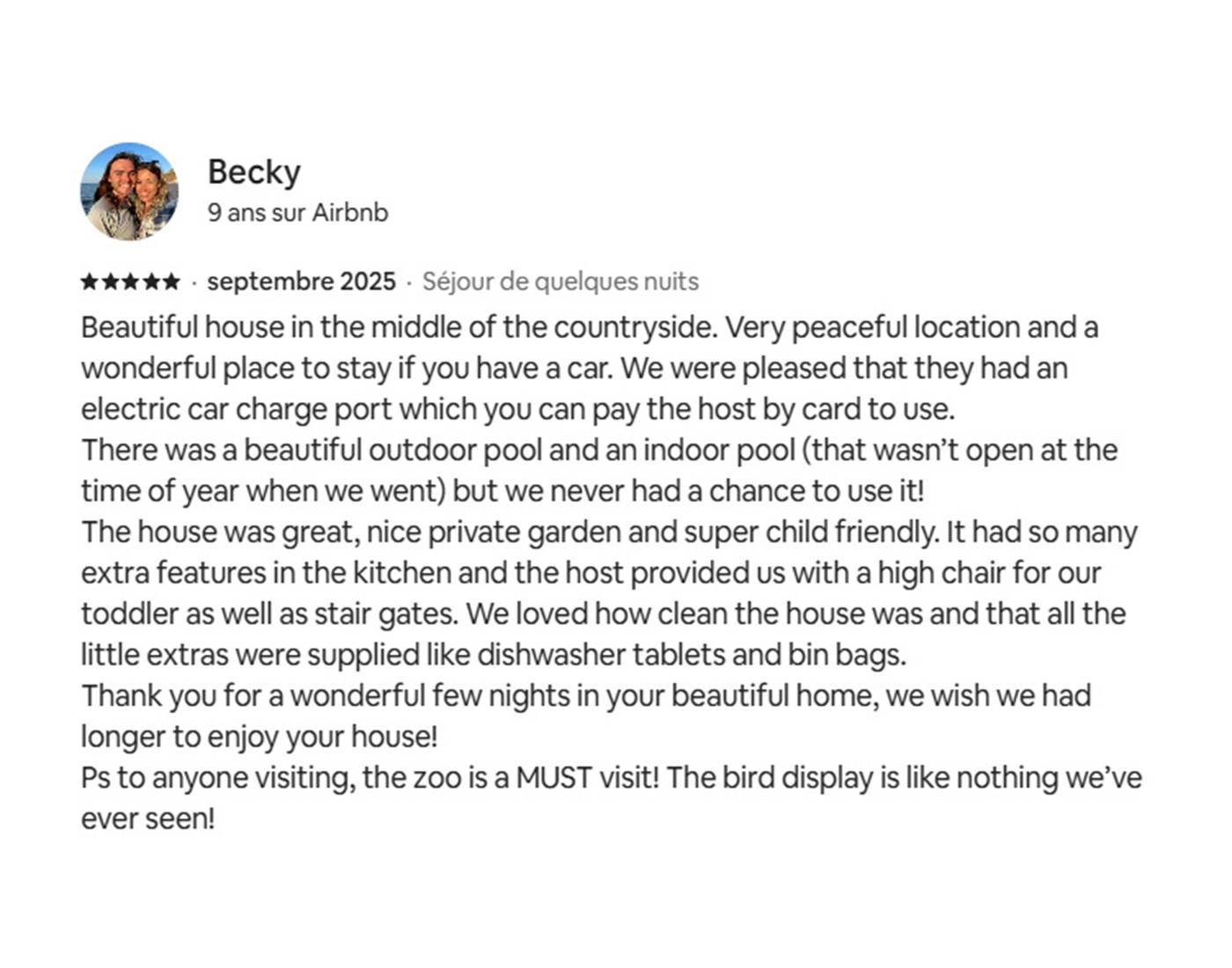Click the '9 ans sur Airbnb' text
Image resolution: width=1232 pixels, height=968 pixels.
coord(297,213)
